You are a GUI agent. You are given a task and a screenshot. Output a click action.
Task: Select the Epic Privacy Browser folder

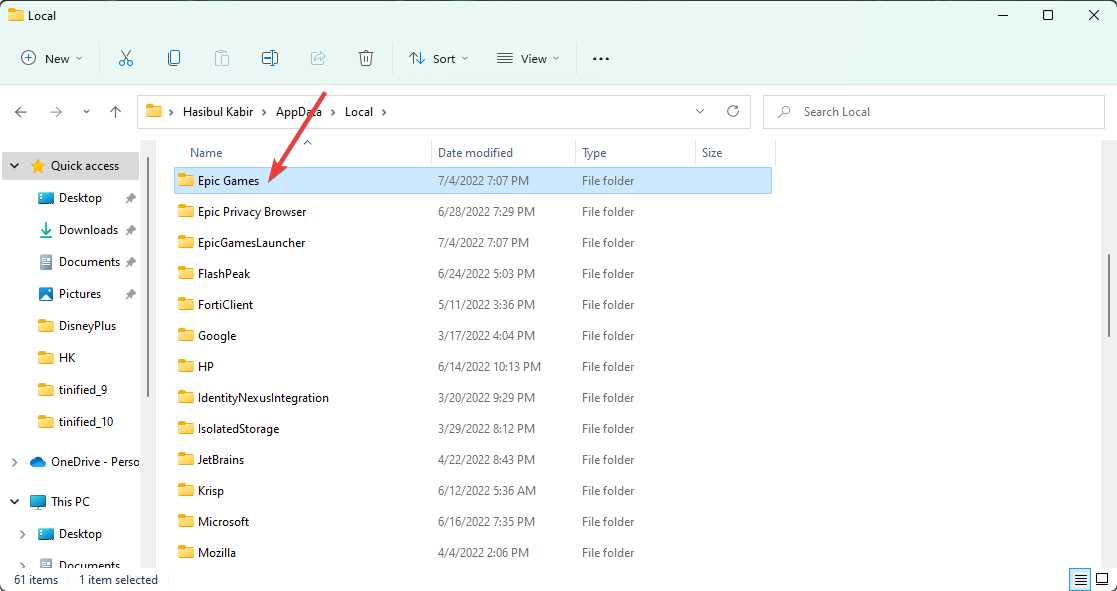[x=473, y=212]
